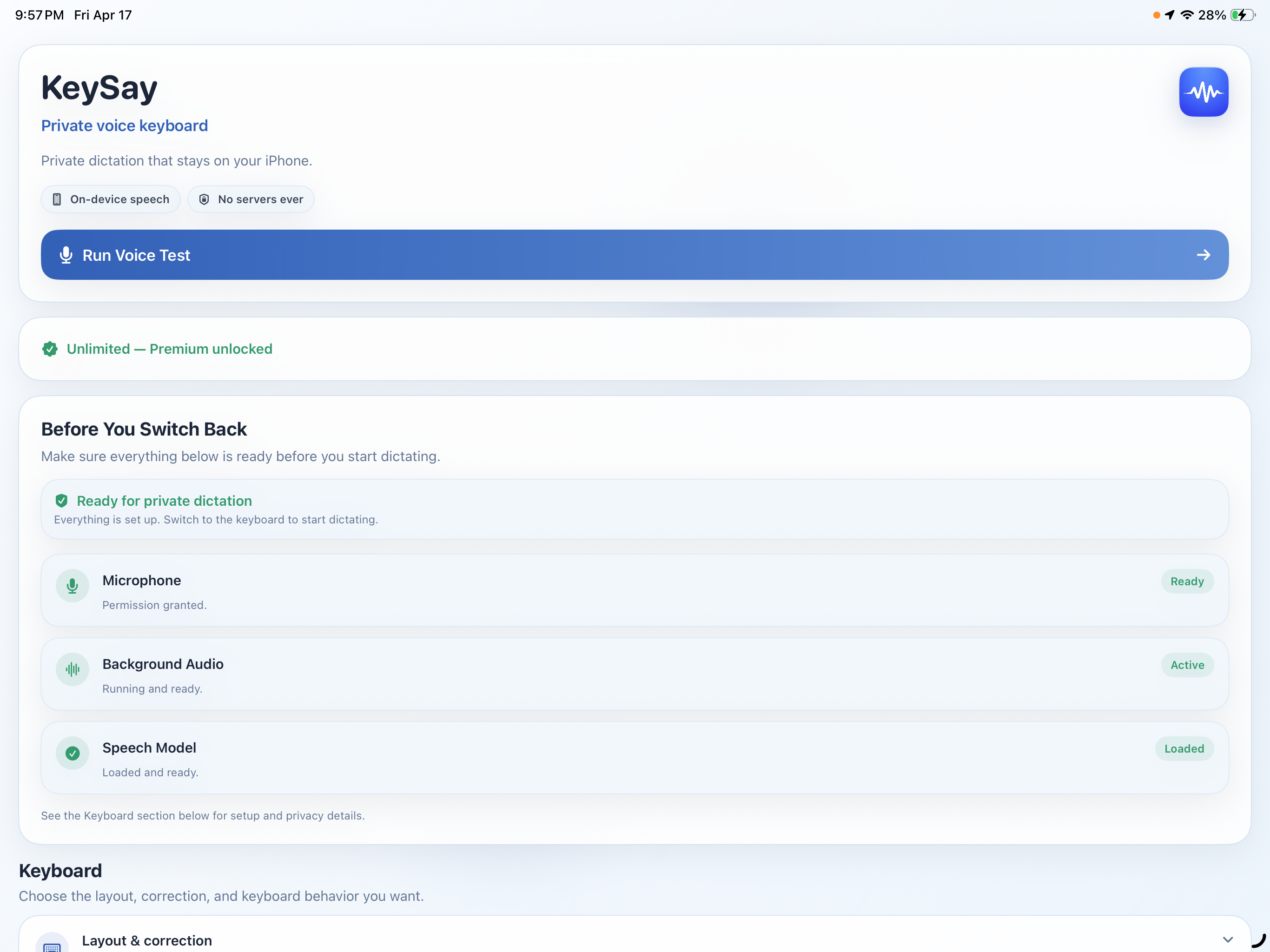Viewport: 1270px width, 952px height.
Task: Select the Microphone row title
Action: coord(142,581)
